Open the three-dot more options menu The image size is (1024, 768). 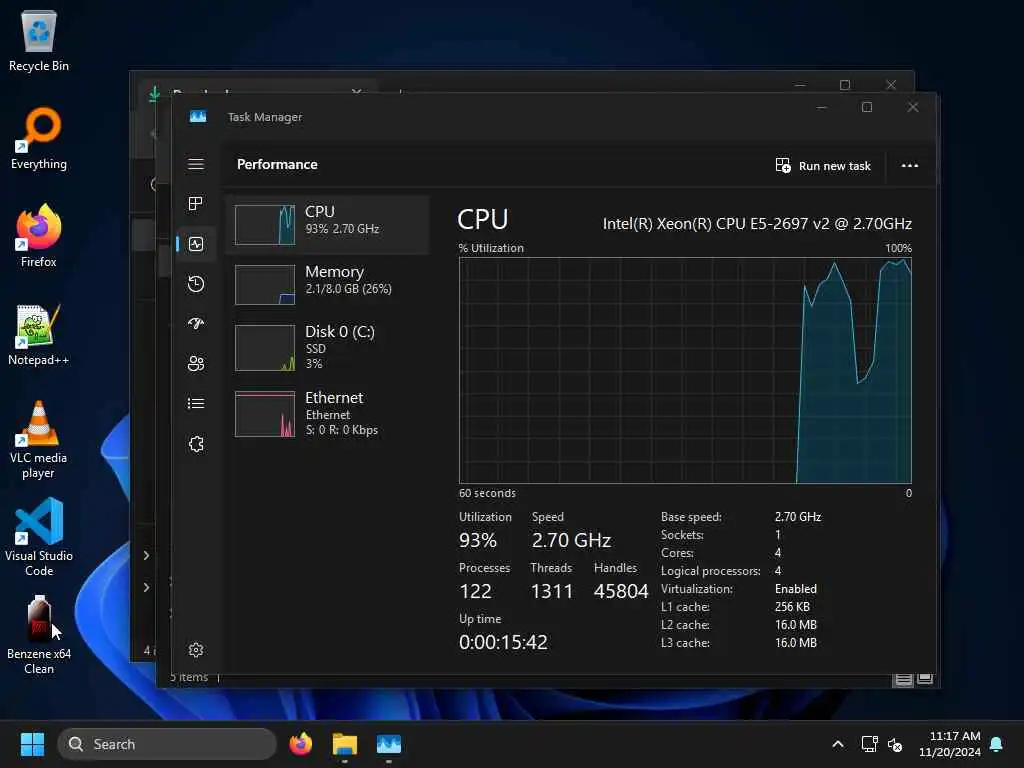pos(910,166)
